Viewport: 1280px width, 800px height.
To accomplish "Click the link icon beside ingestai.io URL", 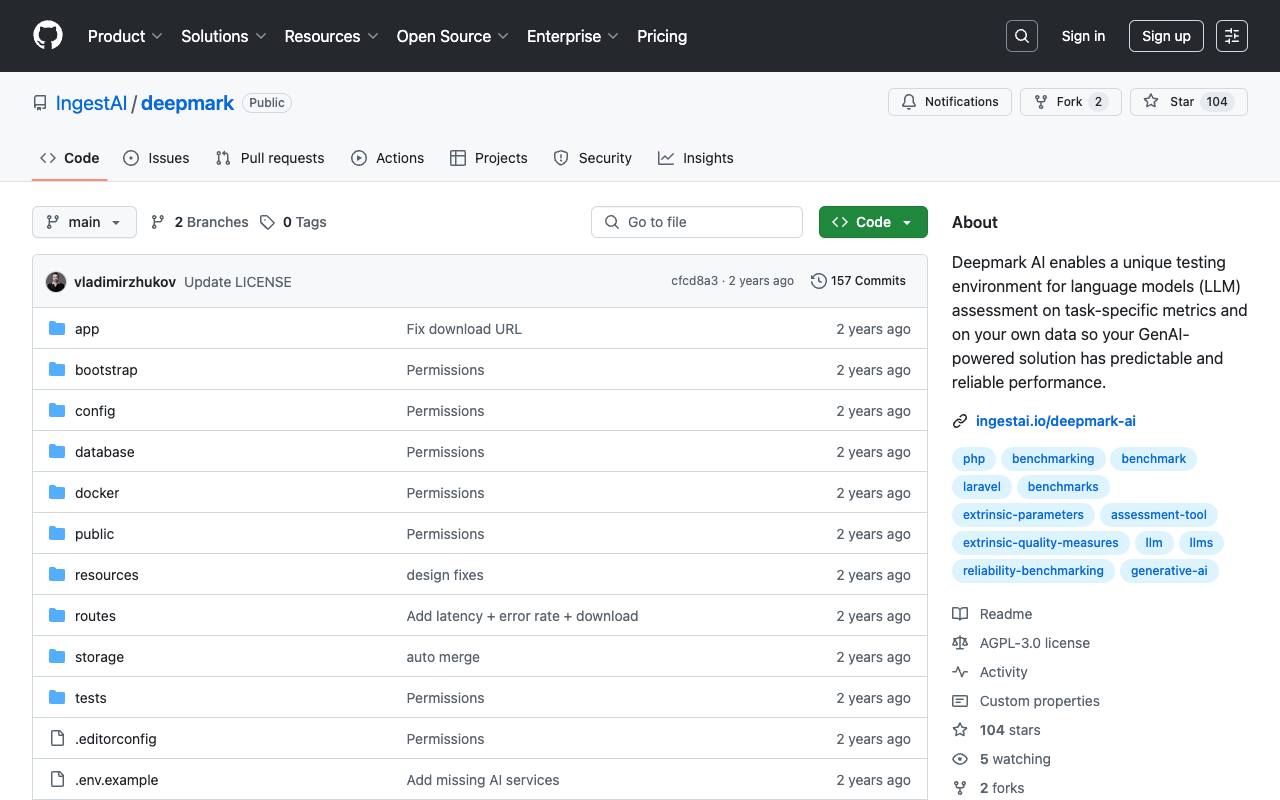I will point(960,421).
